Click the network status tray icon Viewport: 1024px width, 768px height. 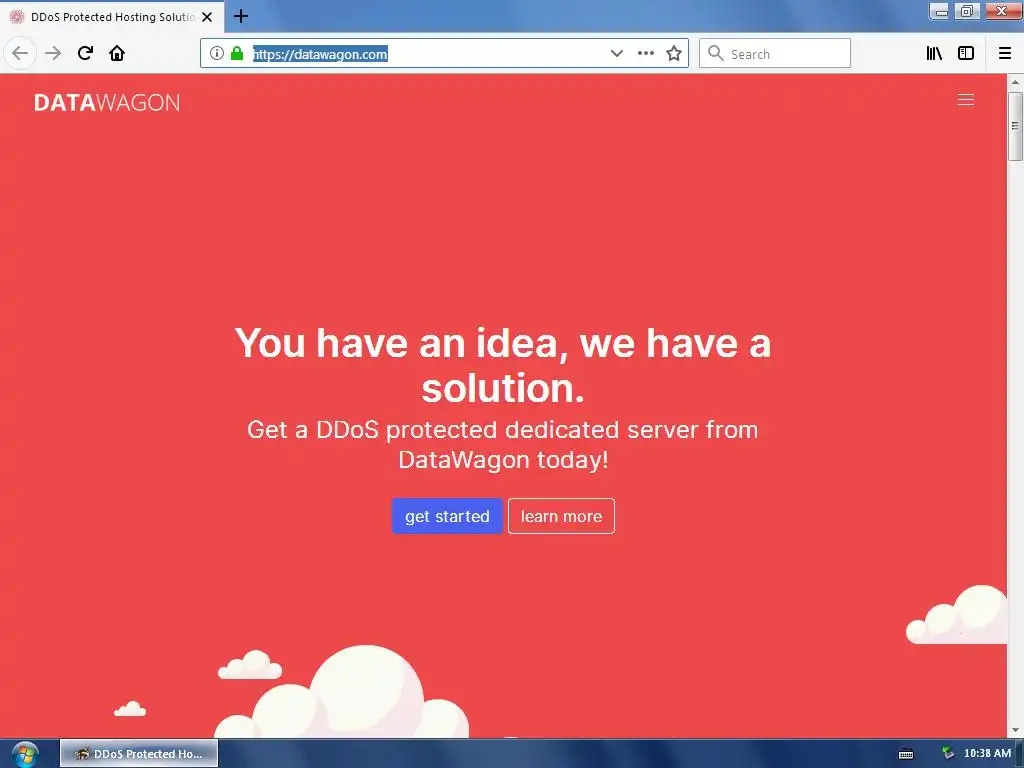click(948, 754)
